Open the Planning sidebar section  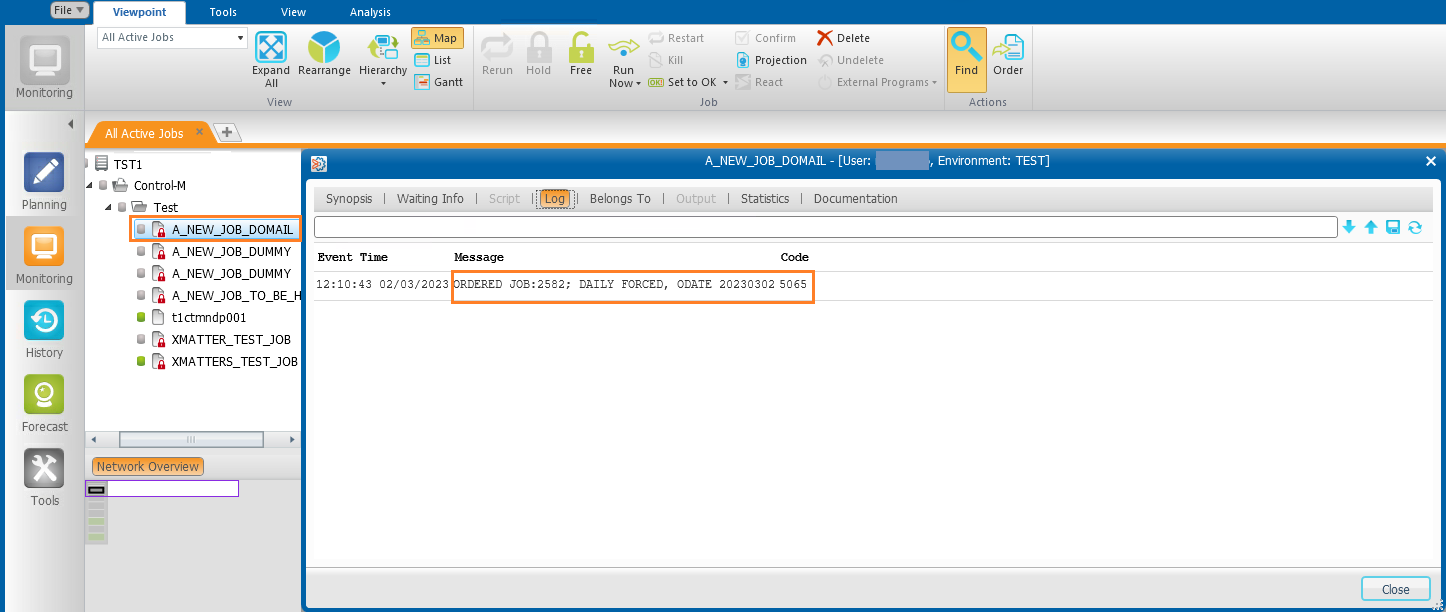tap(44, 173)
